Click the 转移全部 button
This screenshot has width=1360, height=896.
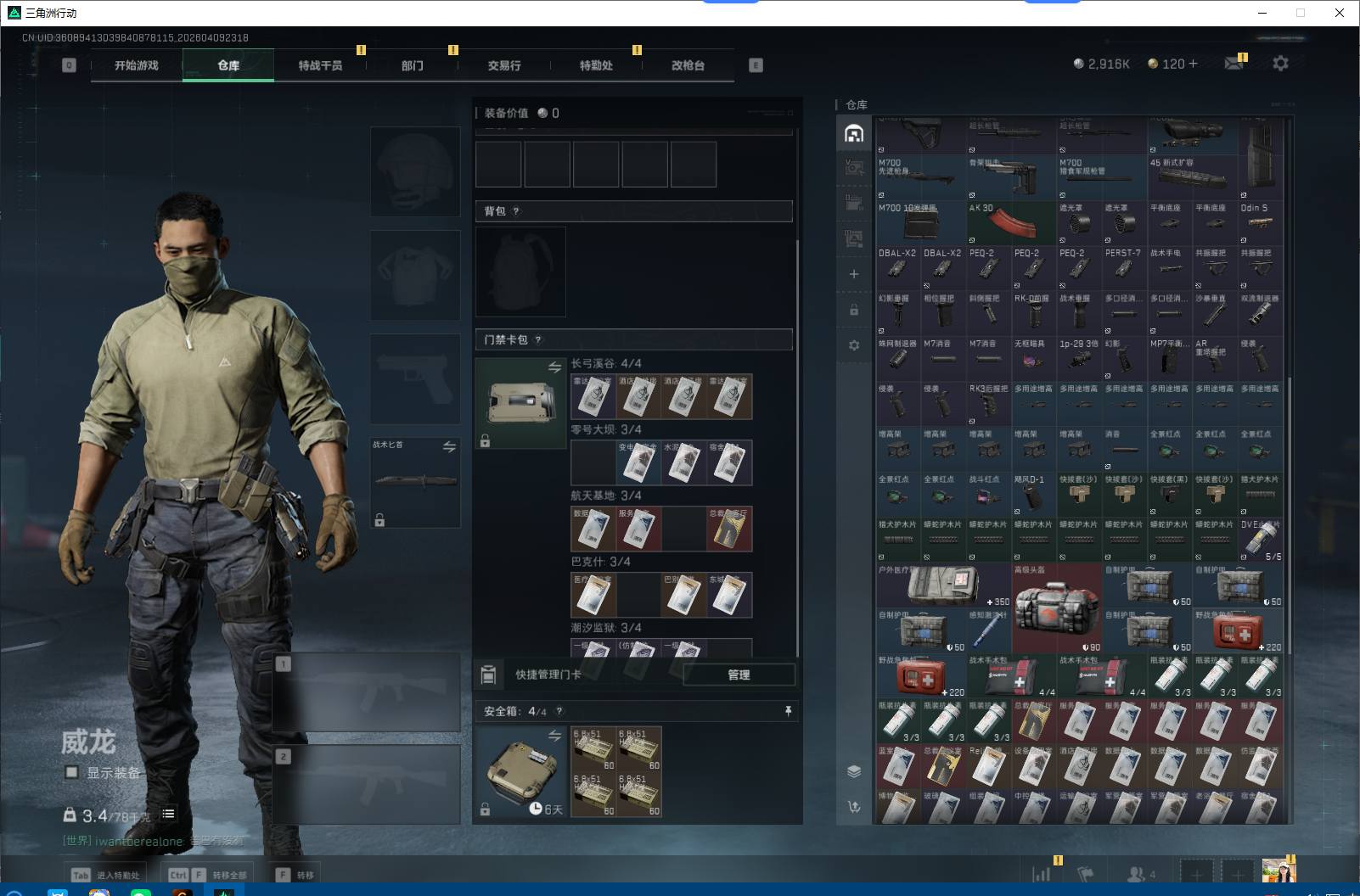[207, 875]
